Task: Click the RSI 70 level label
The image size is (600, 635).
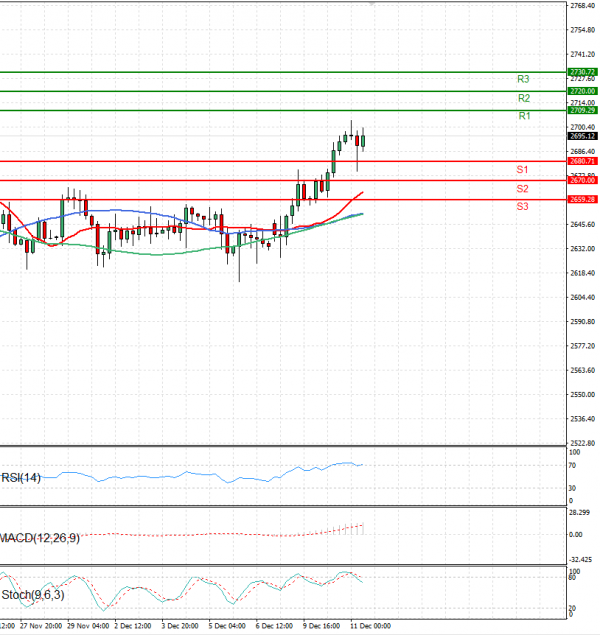Action: coord(572,466)
